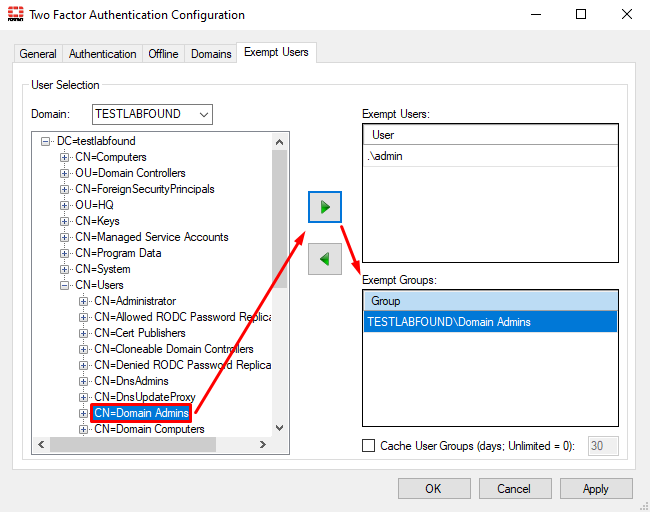Expand the OU=Domain Controllers node
This screenshot has height=512, width=650.
click(64, 173)
